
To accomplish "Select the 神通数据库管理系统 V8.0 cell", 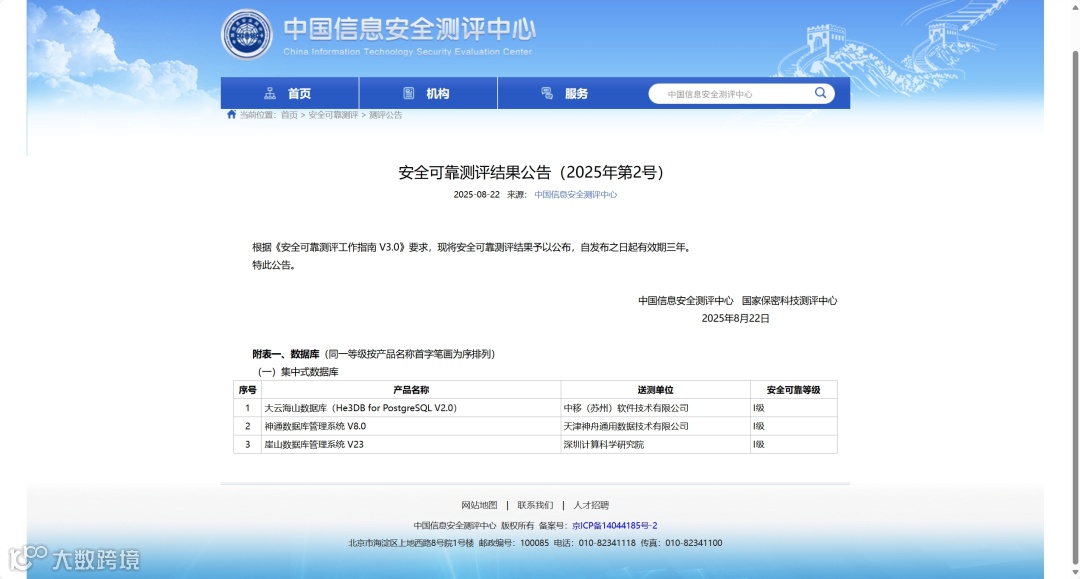I will coord(411,426).
